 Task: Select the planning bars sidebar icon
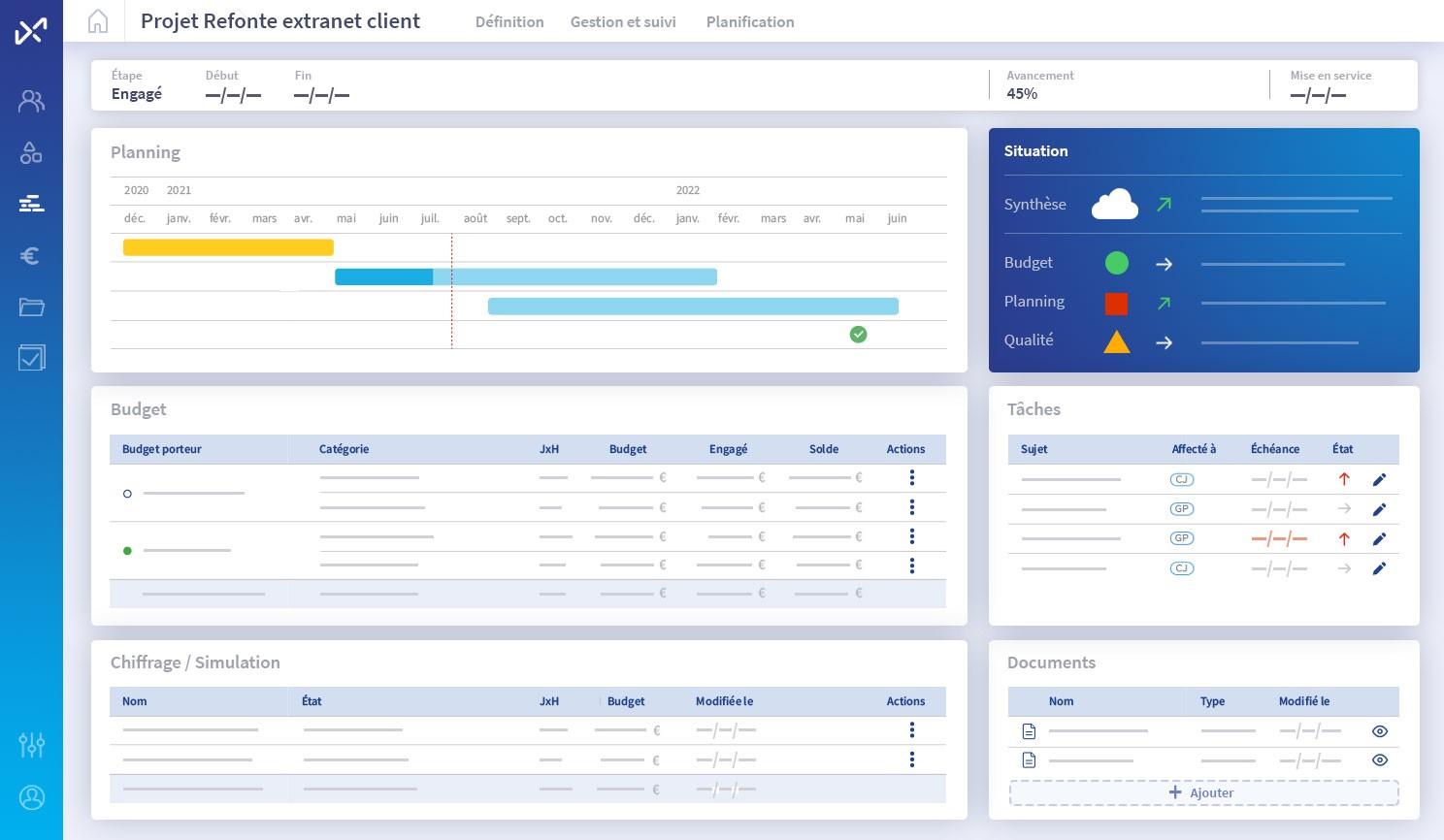click(x=31, y=204)
